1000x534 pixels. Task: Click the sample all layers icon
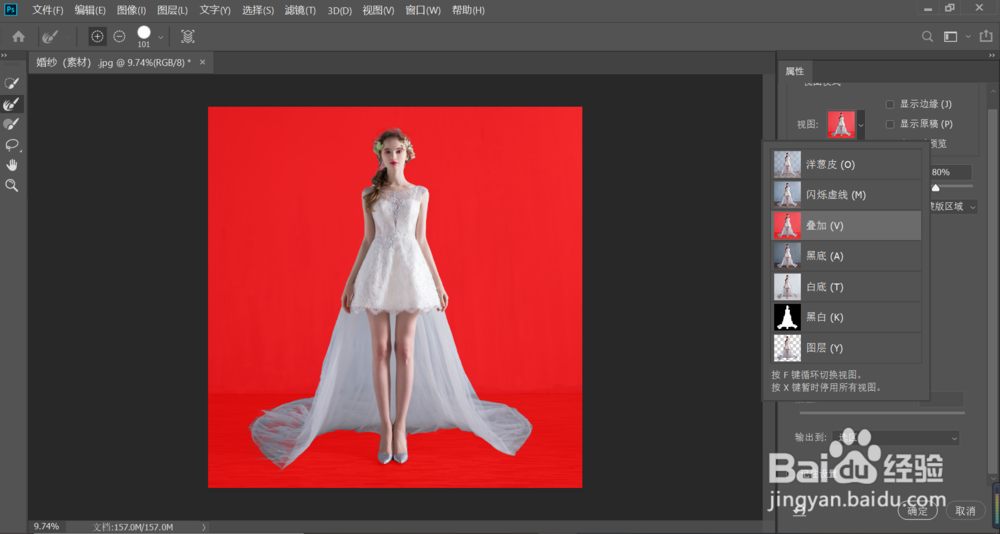(x=188, y=37)
